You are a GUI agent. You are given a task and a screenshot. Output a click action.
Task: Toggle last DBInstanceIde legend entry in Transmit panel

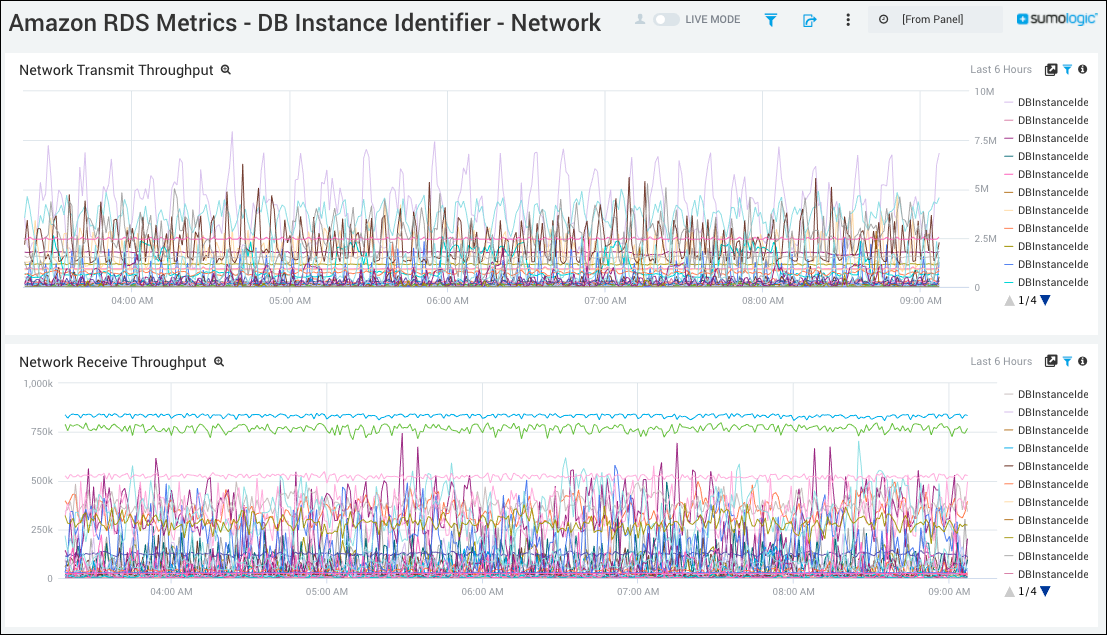(1046, 283)
